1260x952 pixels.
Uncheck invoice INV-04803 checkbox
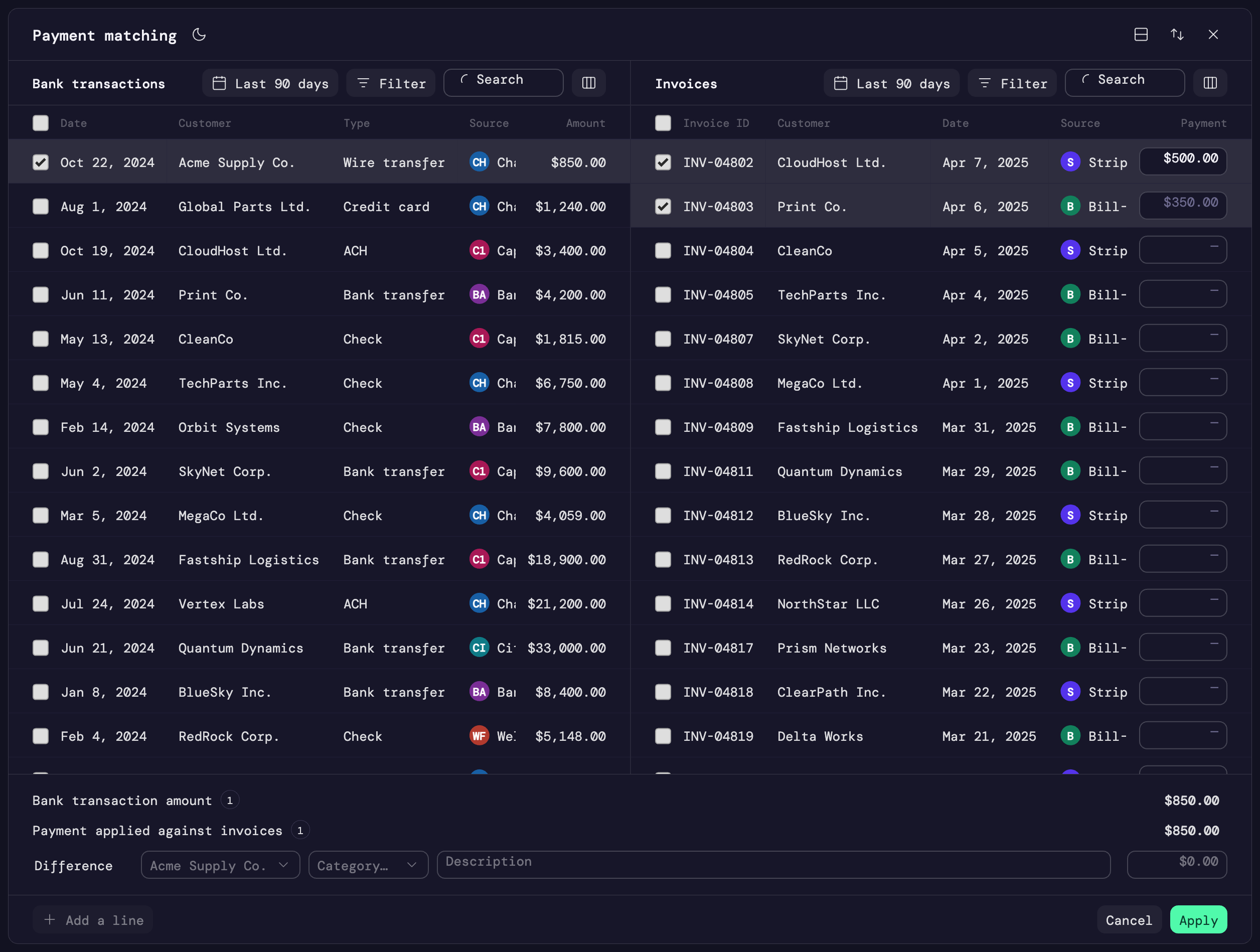663,206
